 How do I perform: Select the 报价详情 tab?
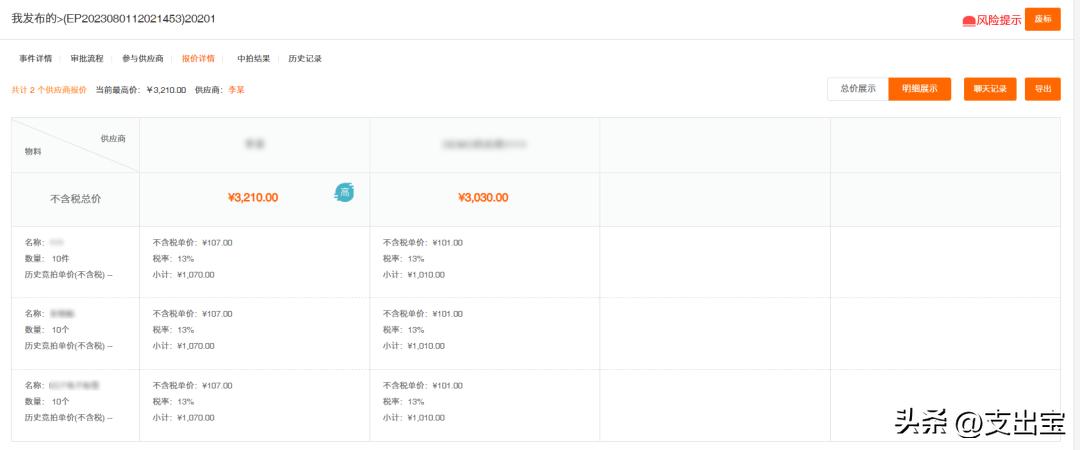198,59
